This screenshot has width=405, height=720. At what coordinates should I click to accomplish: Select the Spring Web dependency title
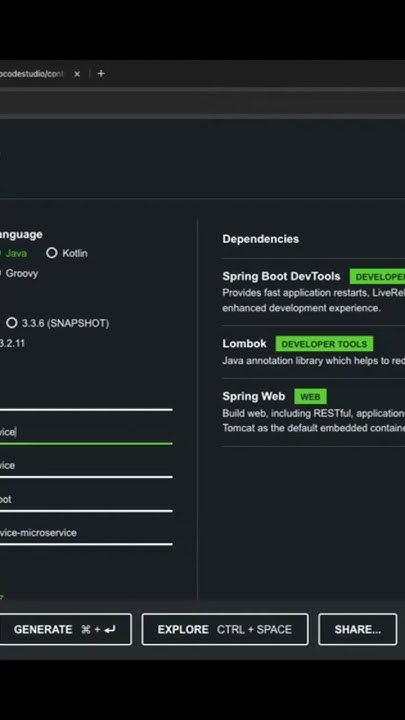pyautogui.click(x=253, y=396)
